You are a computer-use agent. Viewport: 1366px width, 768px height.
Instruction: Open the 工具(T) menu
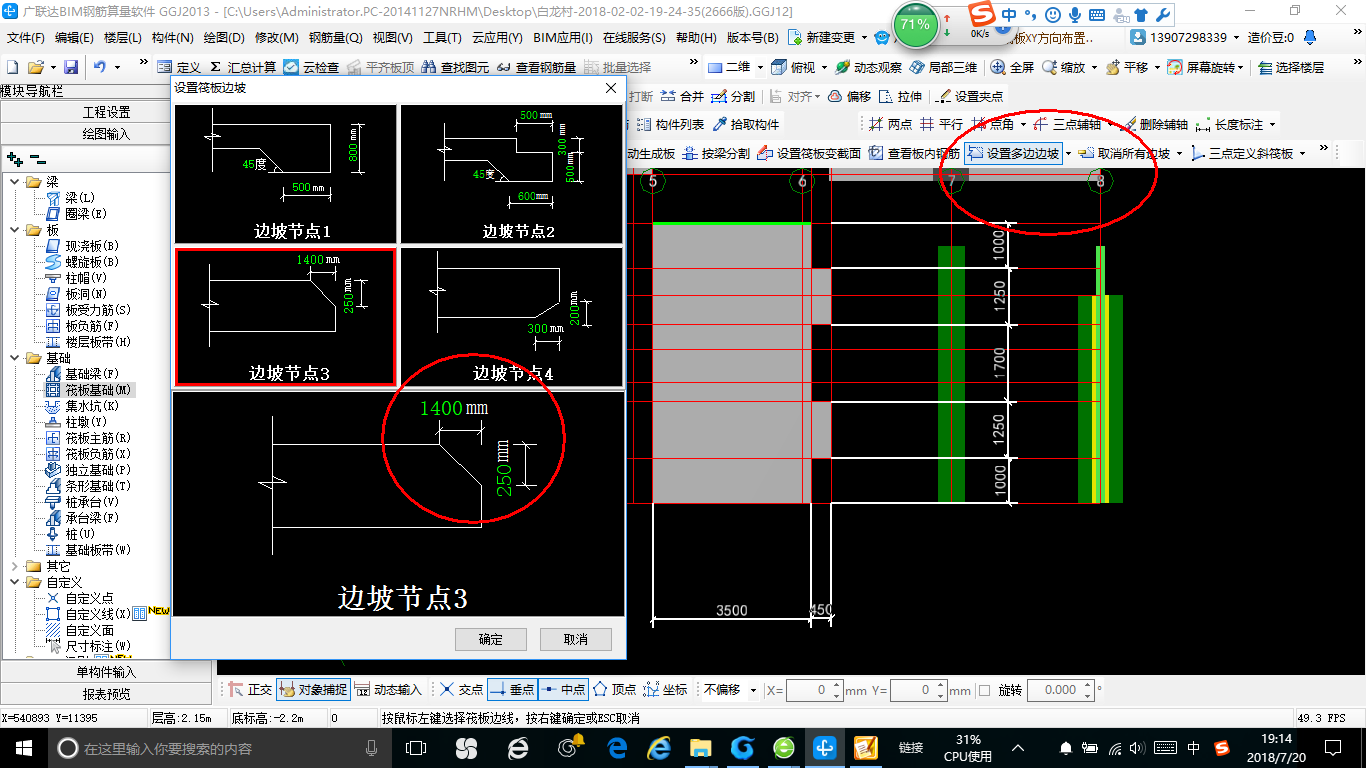tap(442, 37)
